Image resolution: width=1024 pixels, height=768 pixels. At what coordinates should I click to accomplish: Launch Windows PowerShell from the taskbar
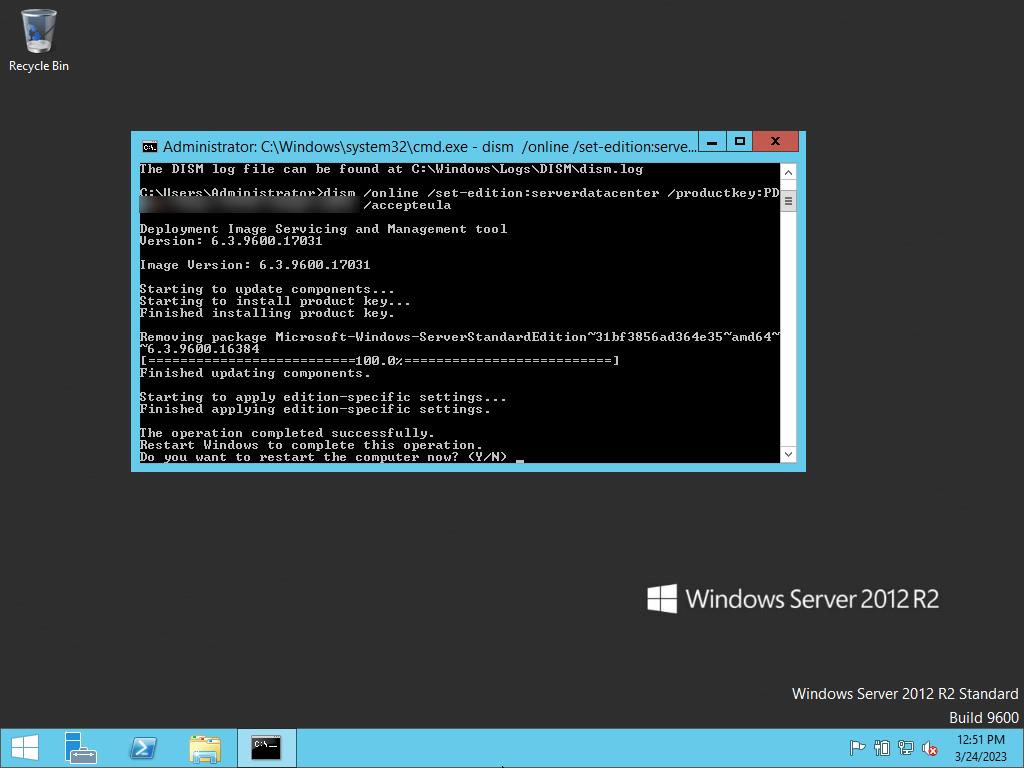tap(143, 748)
